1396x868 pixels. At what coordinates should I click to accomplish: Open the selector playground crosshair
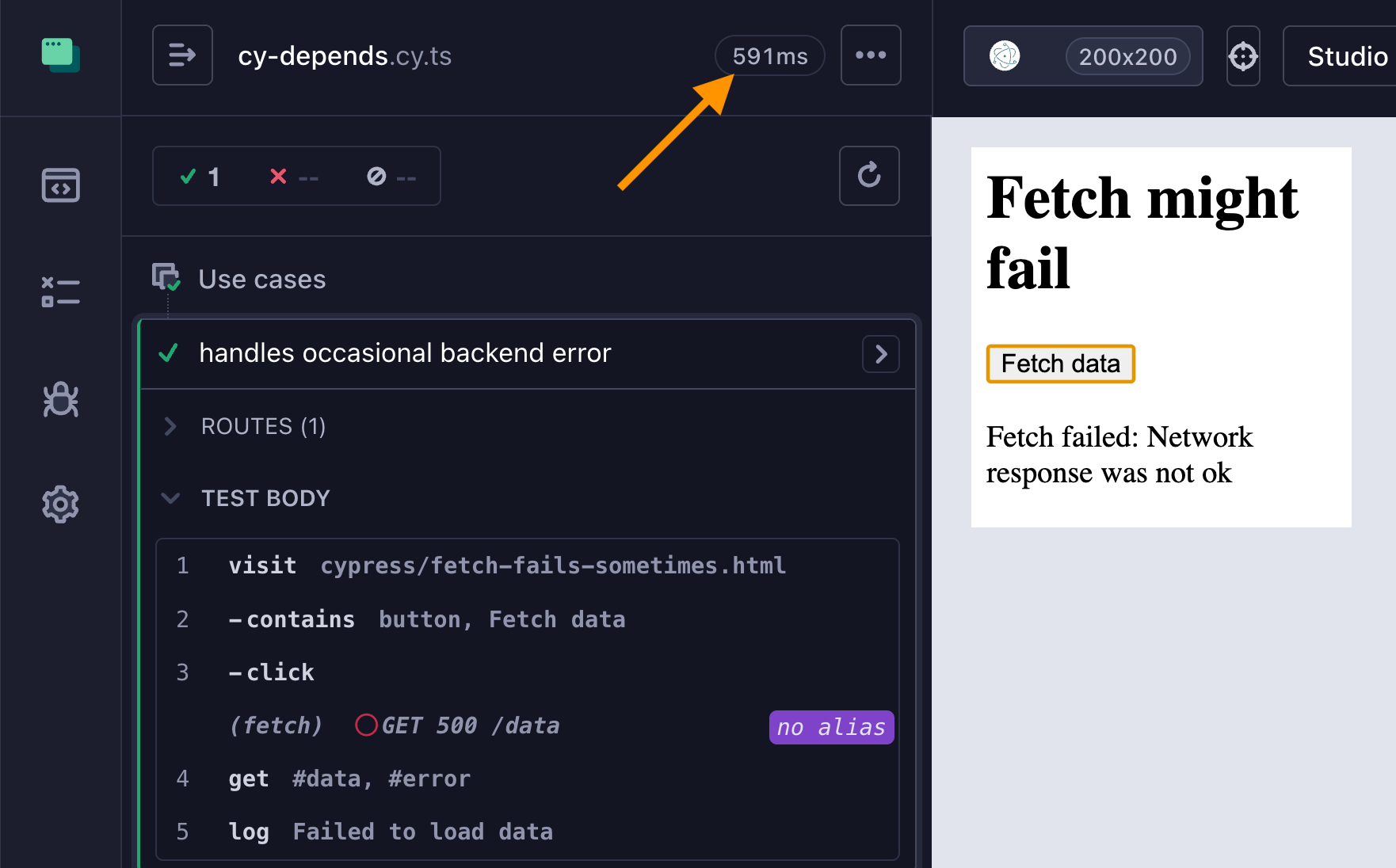[1243, 56]
